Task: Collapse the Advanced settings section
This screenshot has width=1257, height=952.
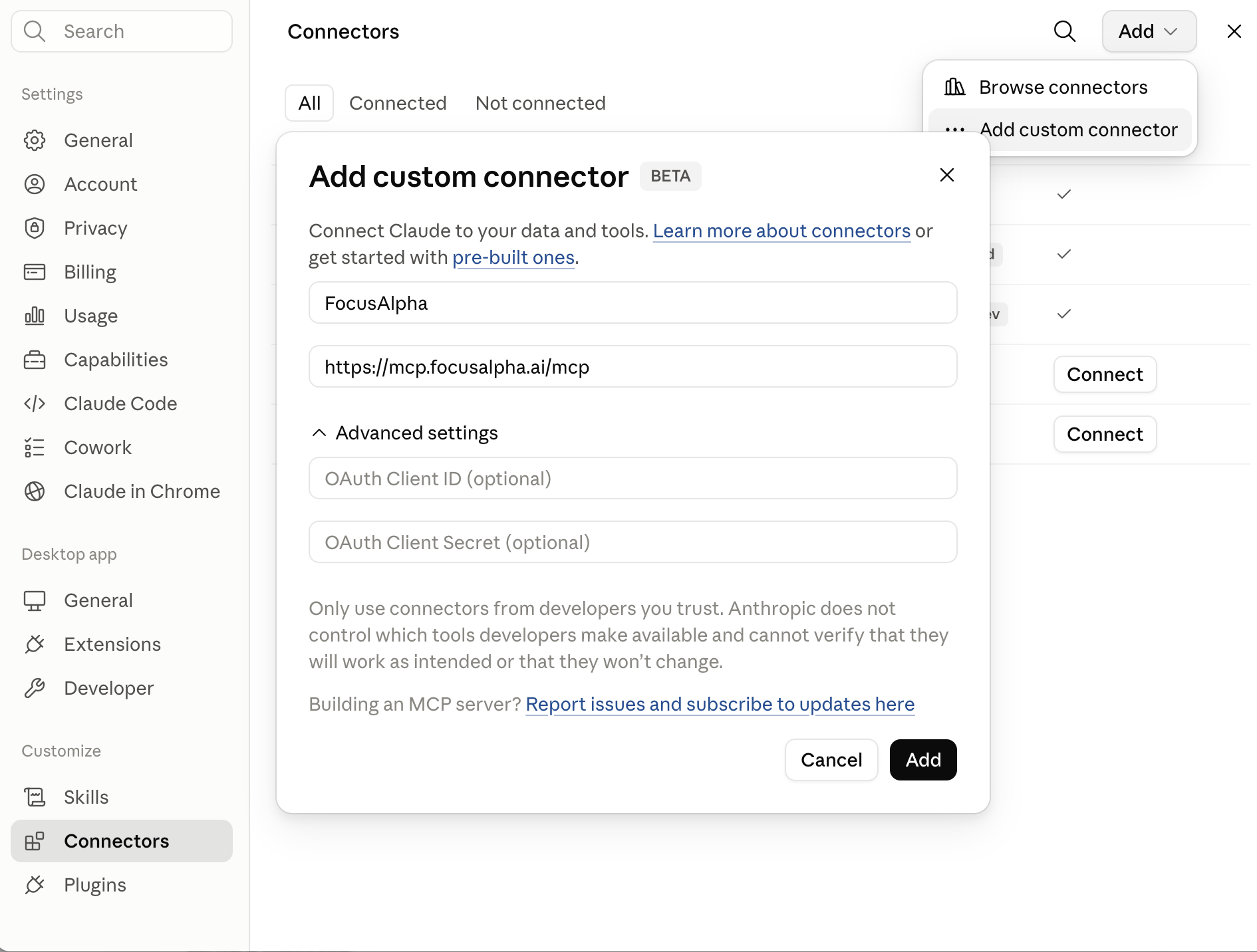Action: (x=404, y=433)
